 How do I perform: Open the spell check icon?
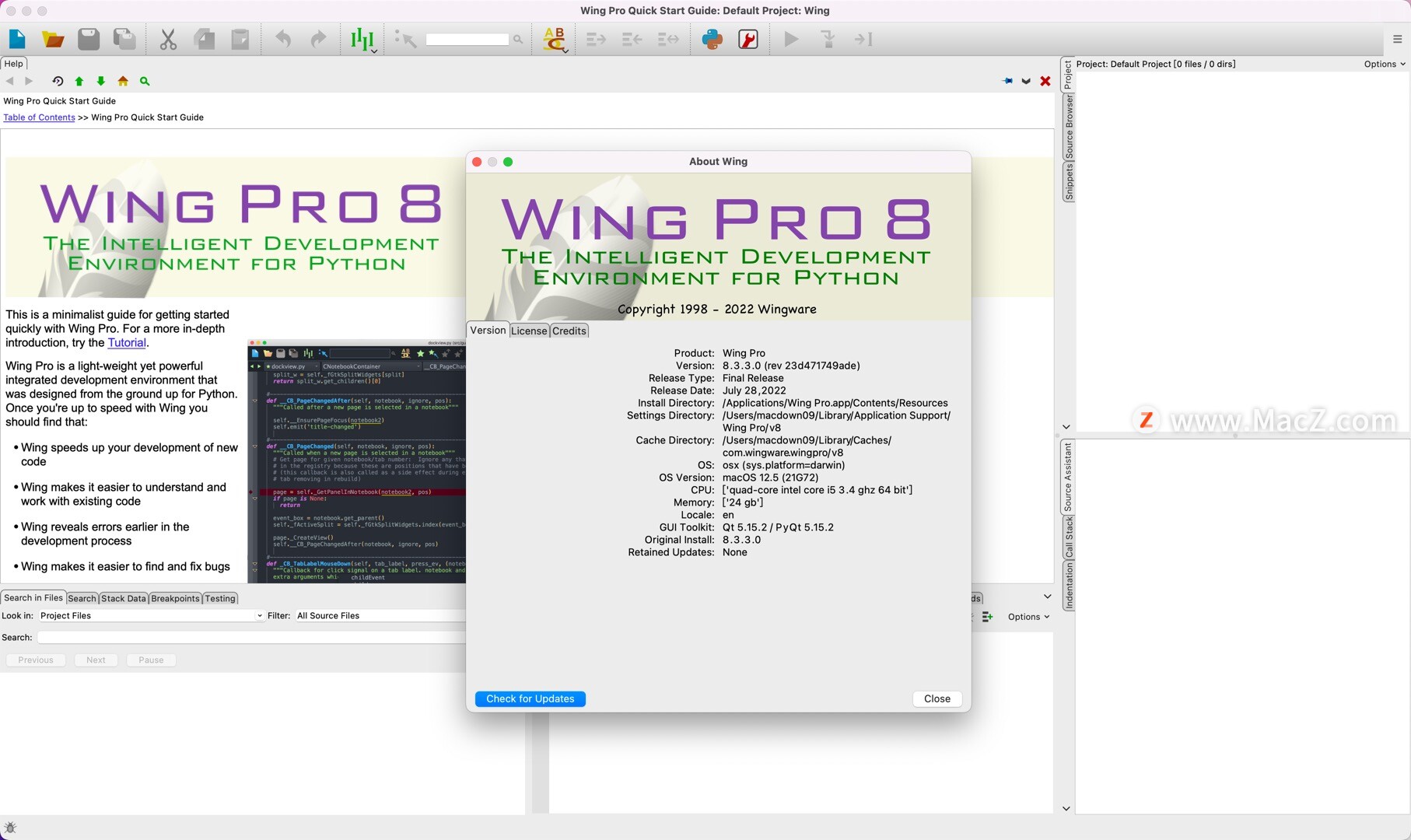[554, 39]
